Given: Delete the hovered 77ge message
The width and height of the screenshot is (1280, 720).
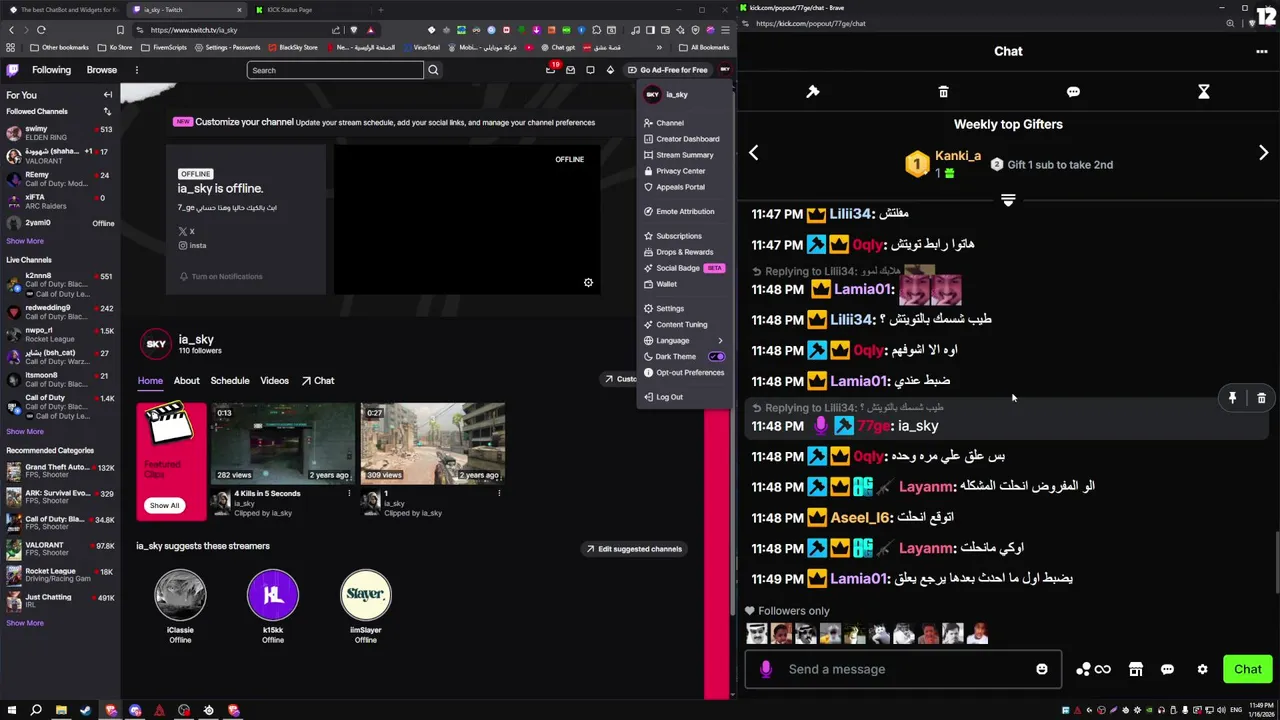Looking at the screenshot, I should coord(1261,398).
